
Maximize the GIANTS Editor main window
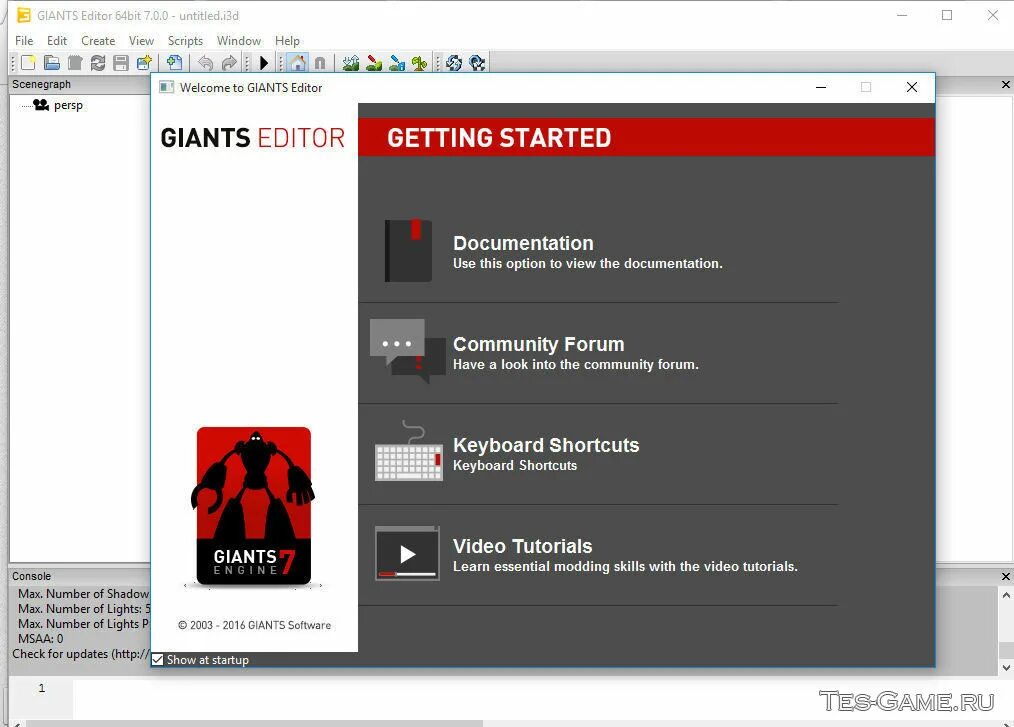(x=947, y=15)
